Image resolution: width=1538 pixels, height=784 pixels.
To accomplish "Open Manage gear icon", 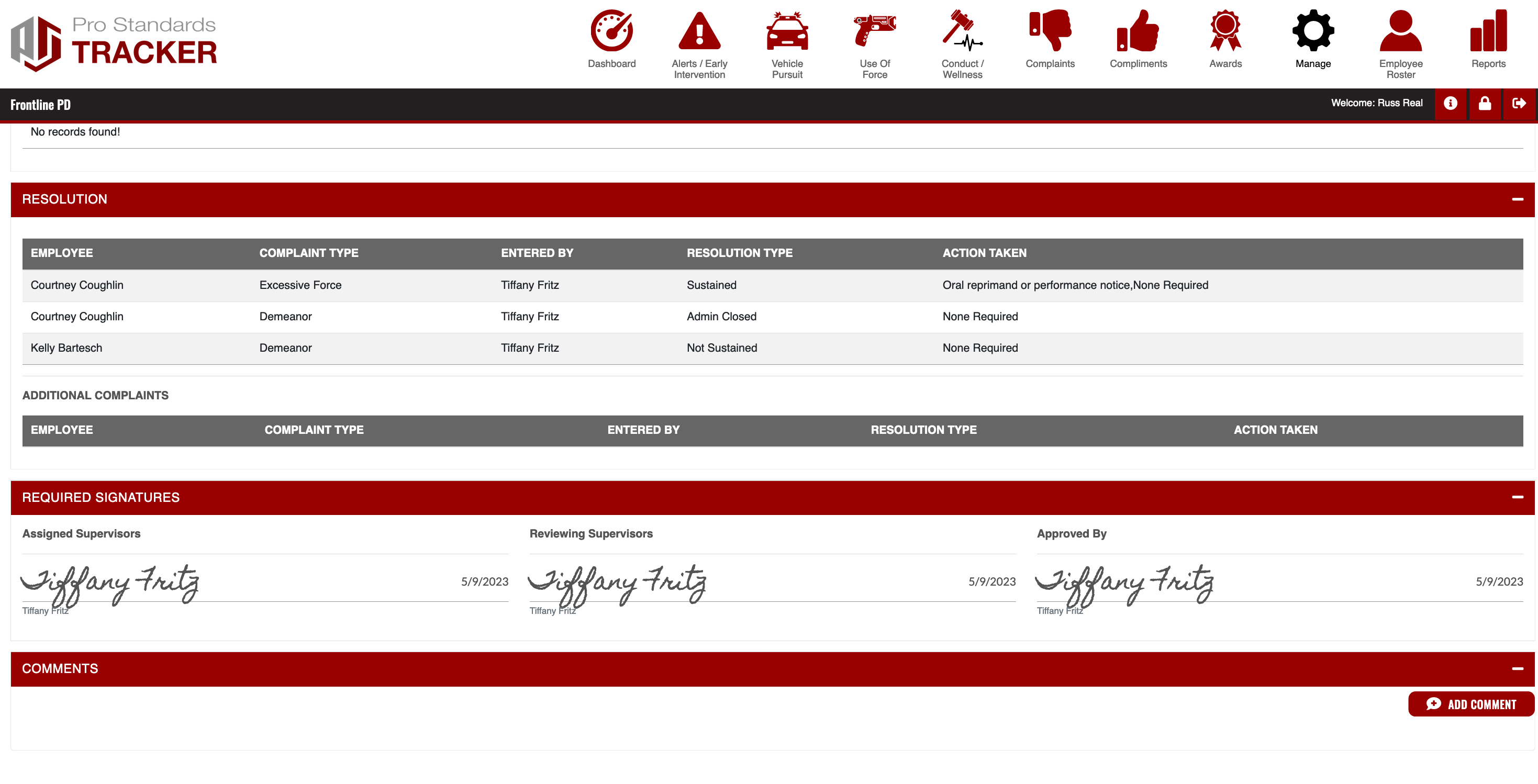I will [x=1313, y=31].
